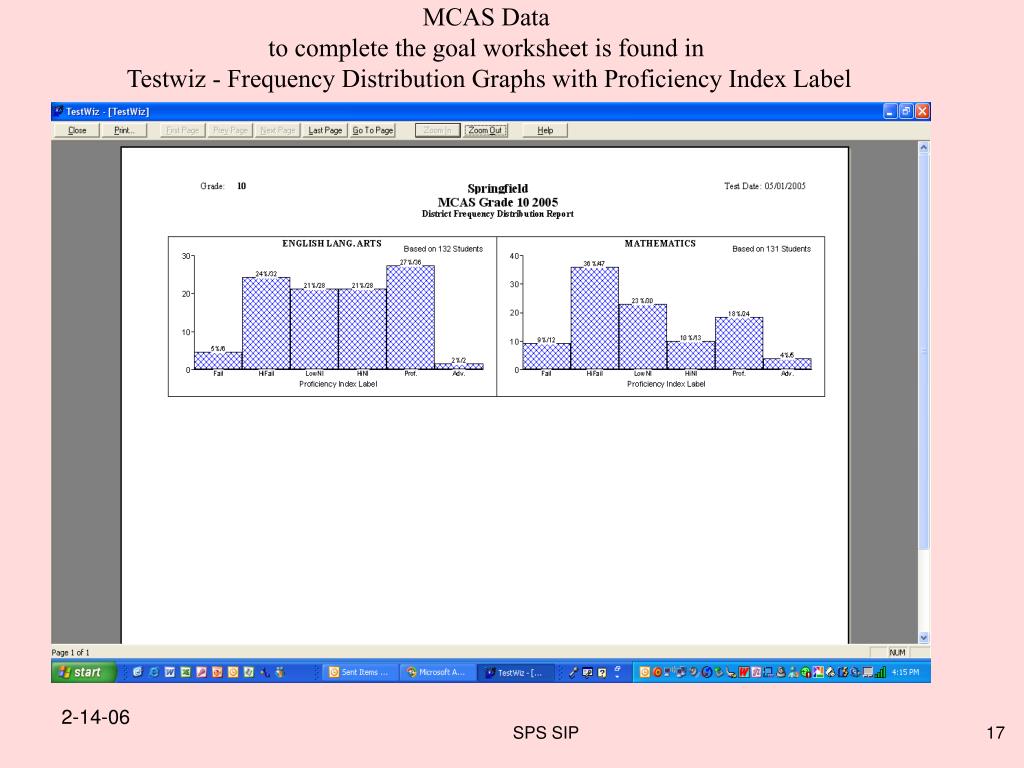The height and width of the screenshot is (768, 1024).
Task: Click the green signal bars tray icon
Action: (880, 672)
